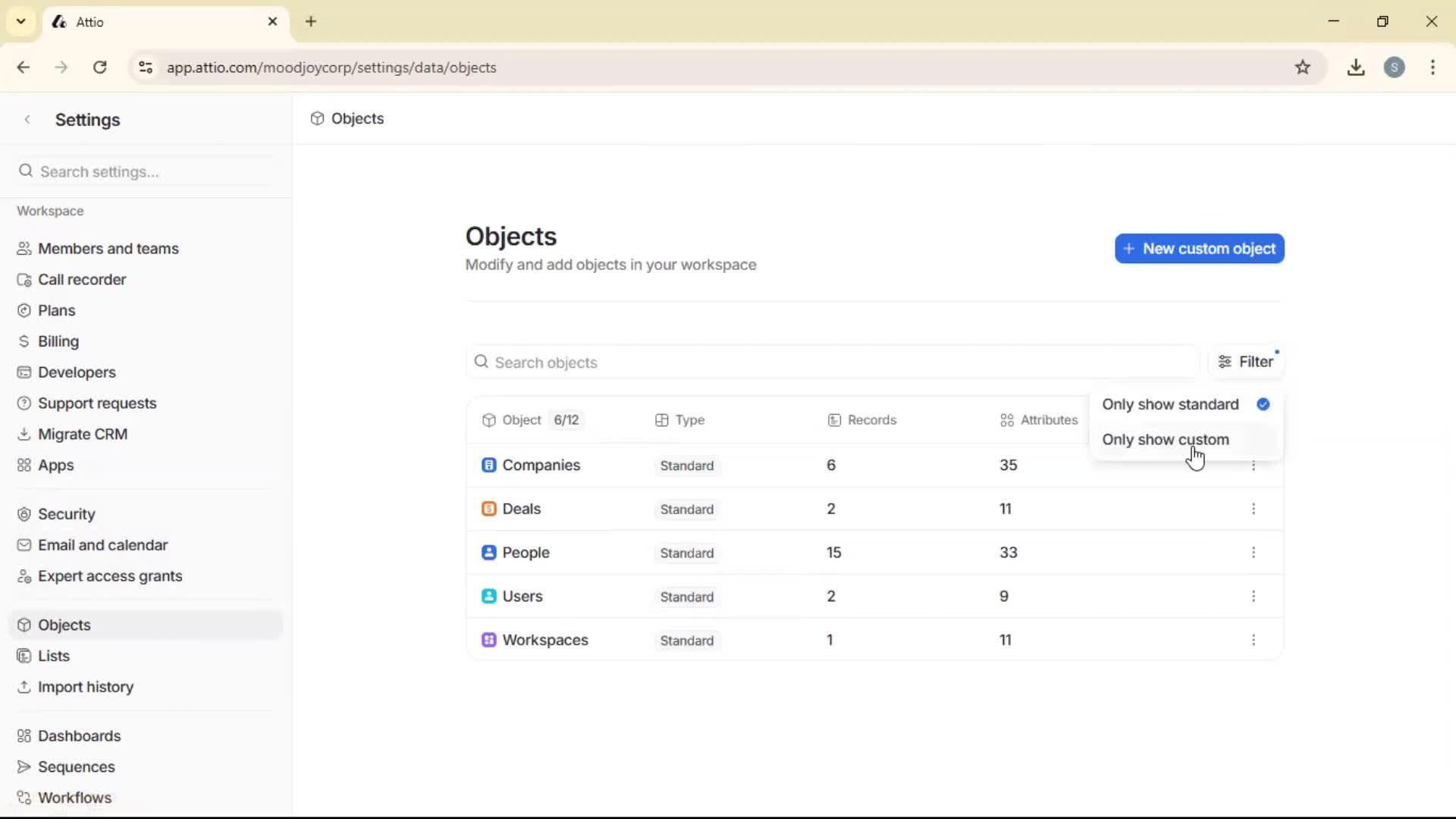Open the Import history page
Image resolution: width=1456 pixels, height=819 pixels.
click(x=86, y=687)
